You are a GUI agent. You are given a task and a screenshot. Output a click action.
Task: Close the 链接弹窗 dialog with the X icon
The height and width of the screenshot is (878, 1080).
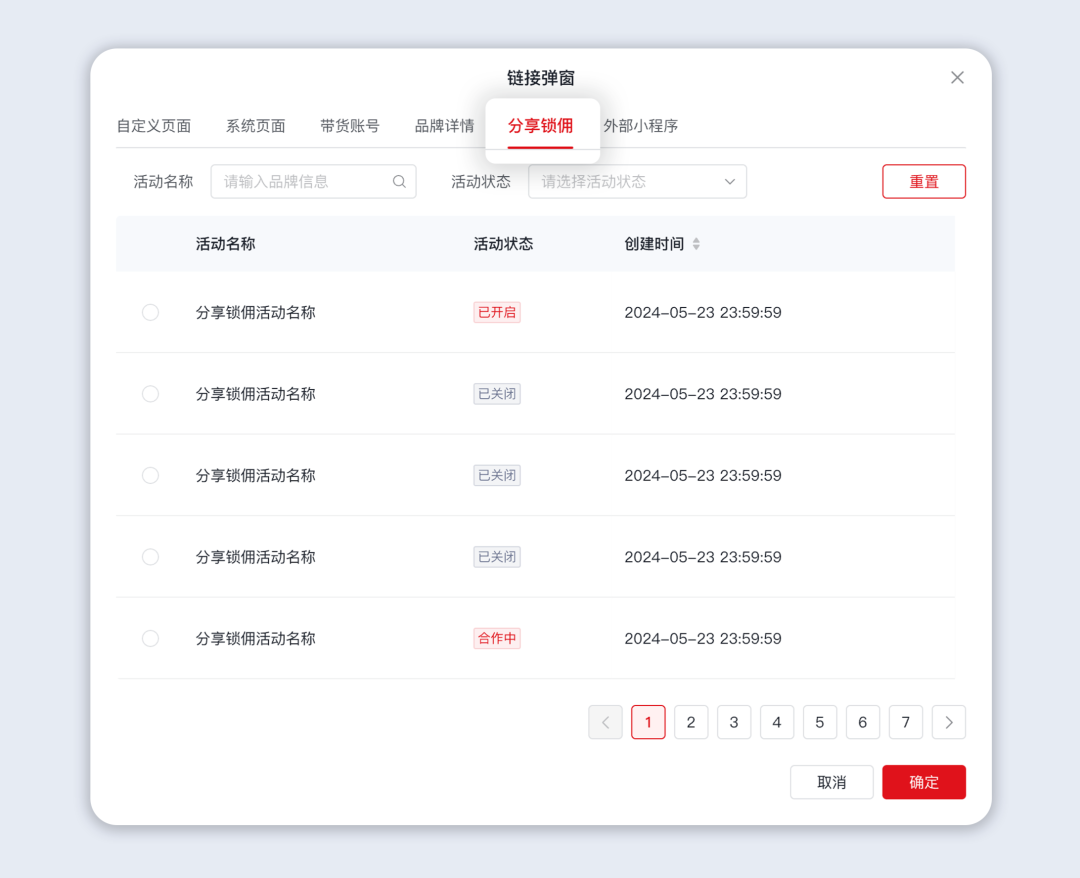tap(957, 77)
